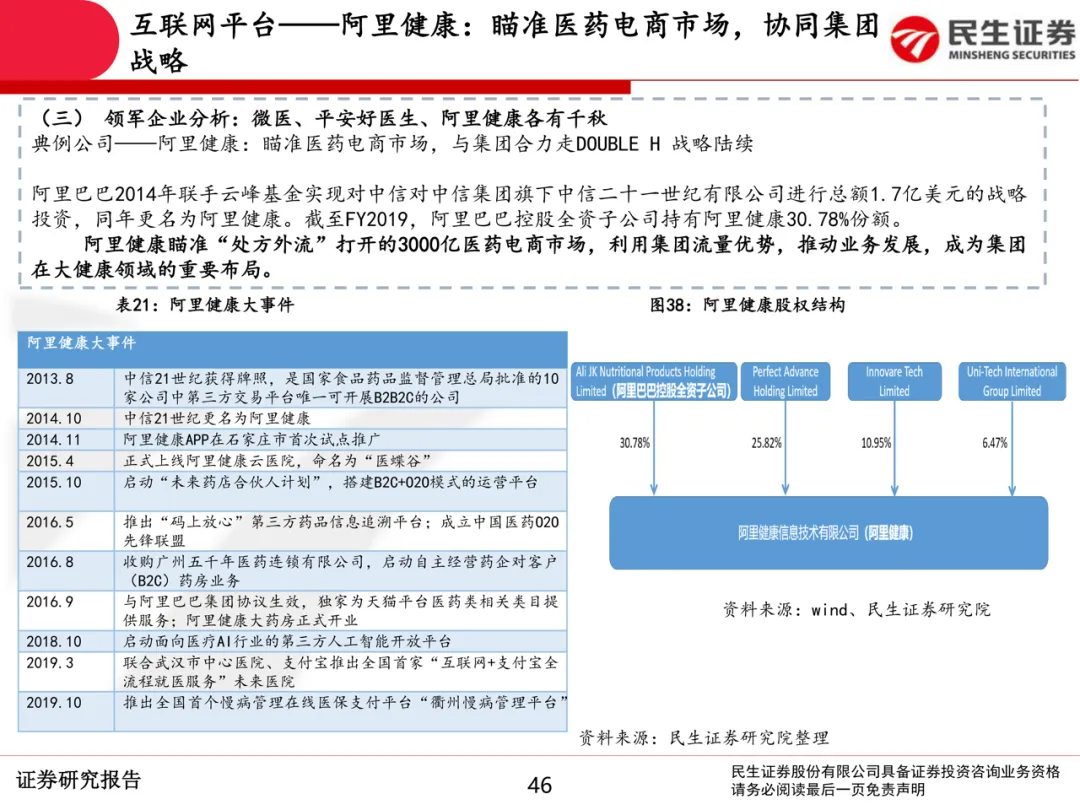Click the Uni-Tech International Group Limited box

coord(1012,382)
